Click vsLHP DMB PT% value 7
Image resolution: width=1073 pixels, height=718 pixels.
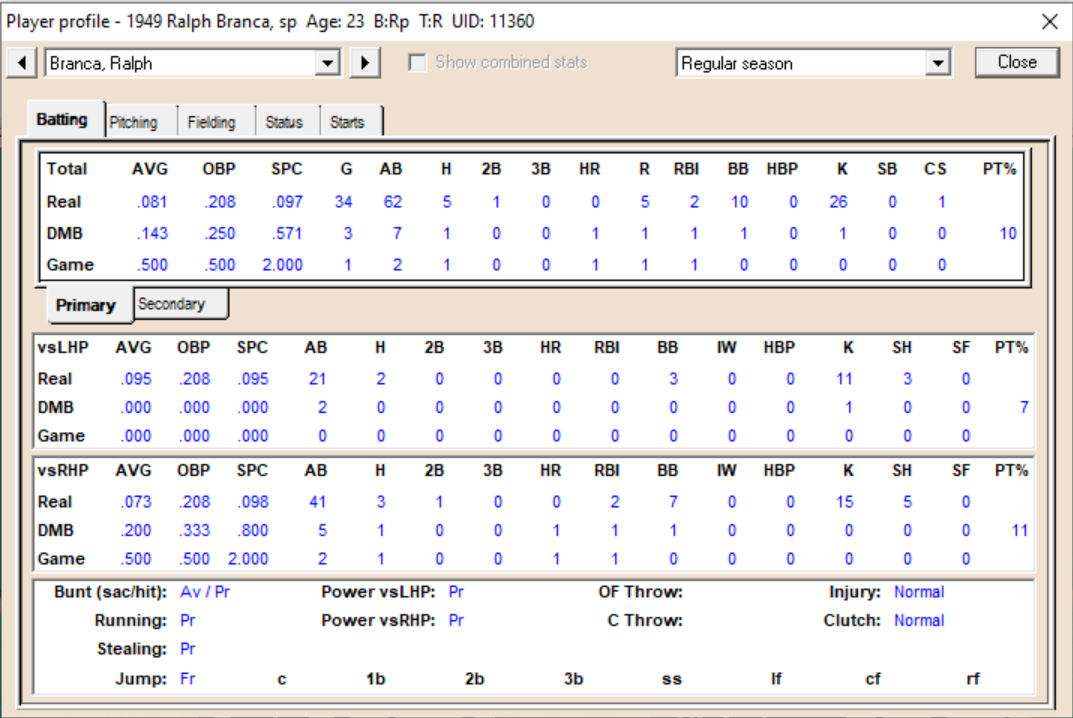pyautogui.click(x=1024, y=407)
